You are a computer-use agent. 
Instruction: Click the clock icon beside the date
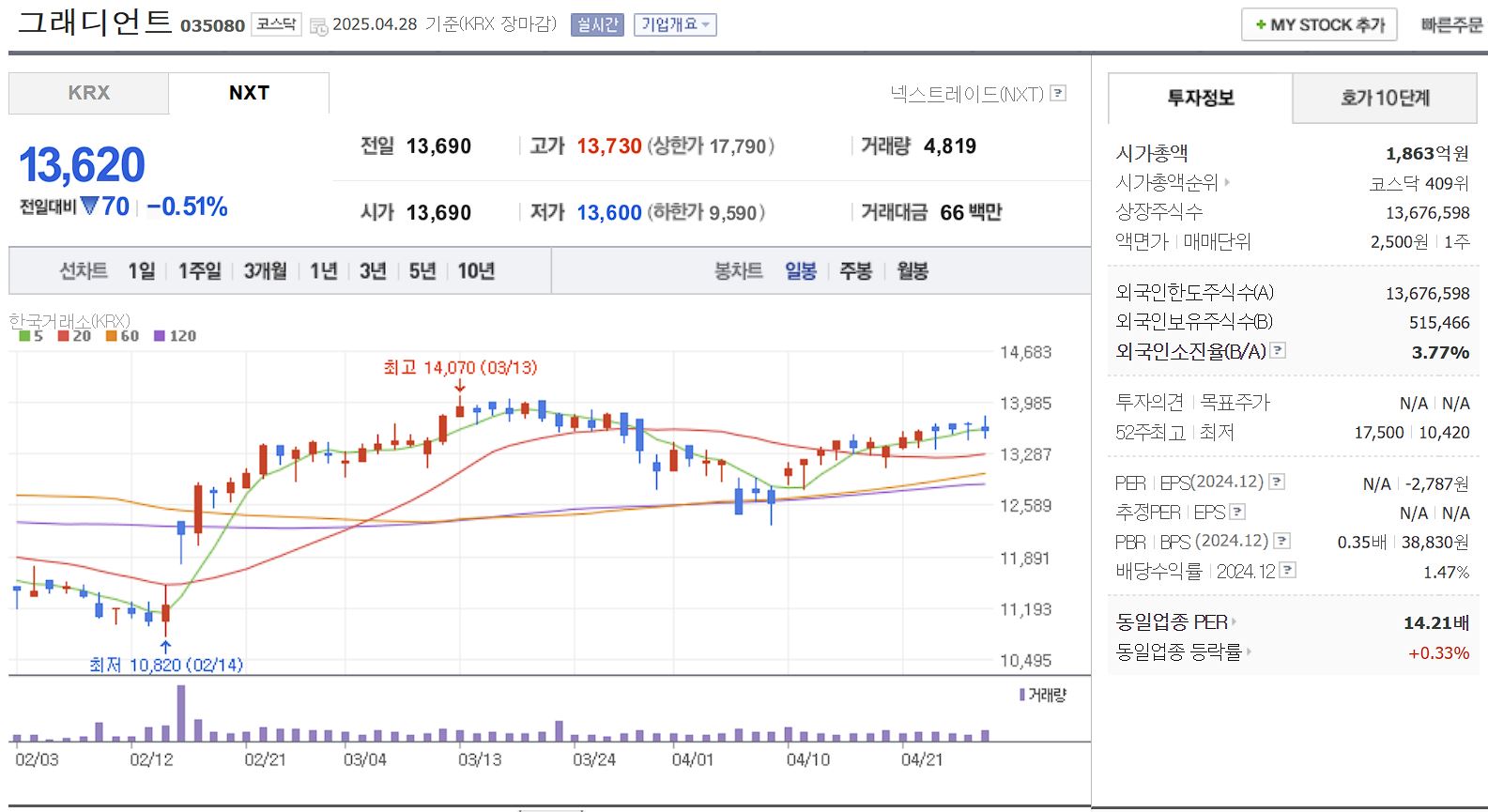coord(319,26)
